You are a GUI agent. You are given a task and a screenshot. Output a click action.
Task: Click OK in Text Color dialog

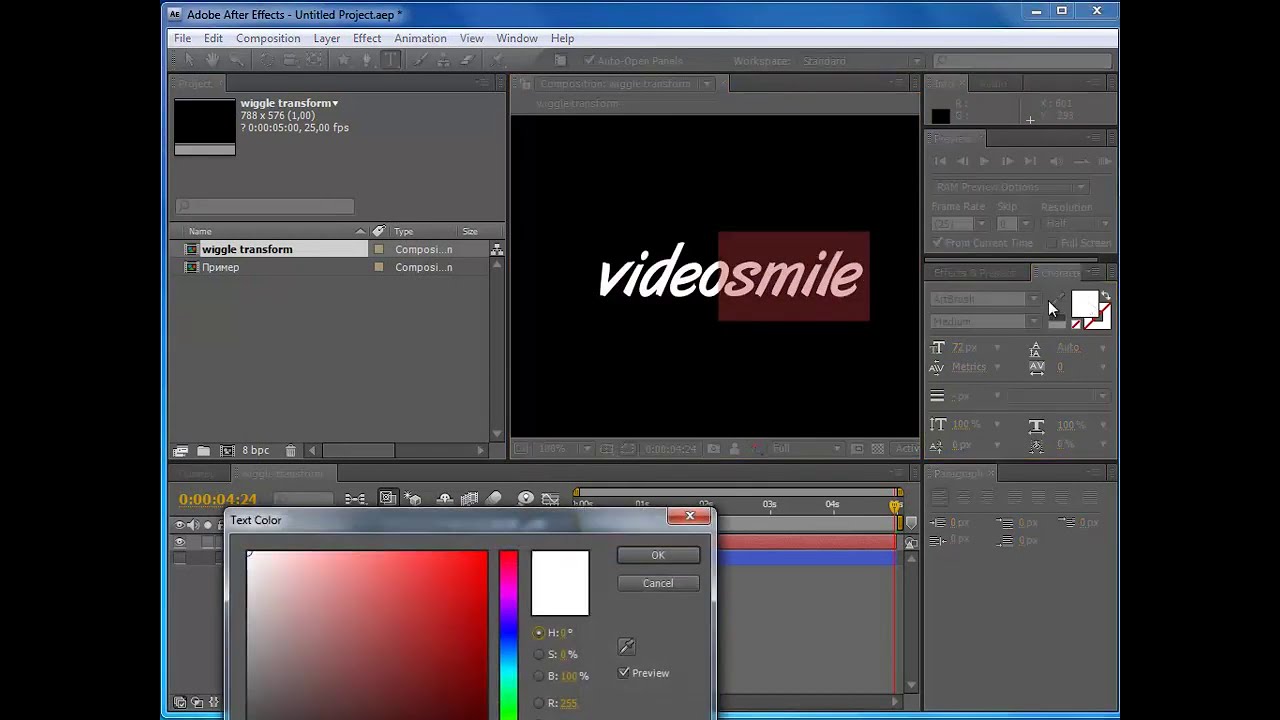click(658, 556)
